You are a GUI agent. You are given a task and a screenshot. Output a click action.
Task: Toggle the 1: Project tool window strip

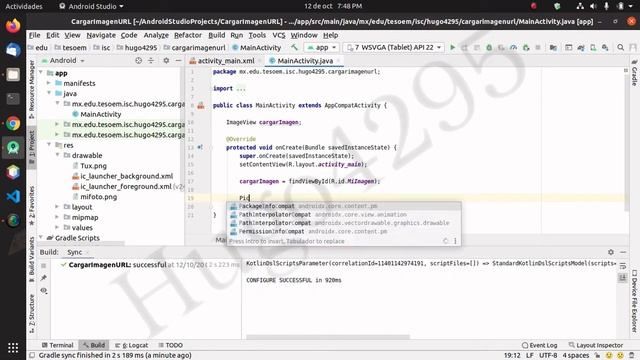(x=31, y=148)
